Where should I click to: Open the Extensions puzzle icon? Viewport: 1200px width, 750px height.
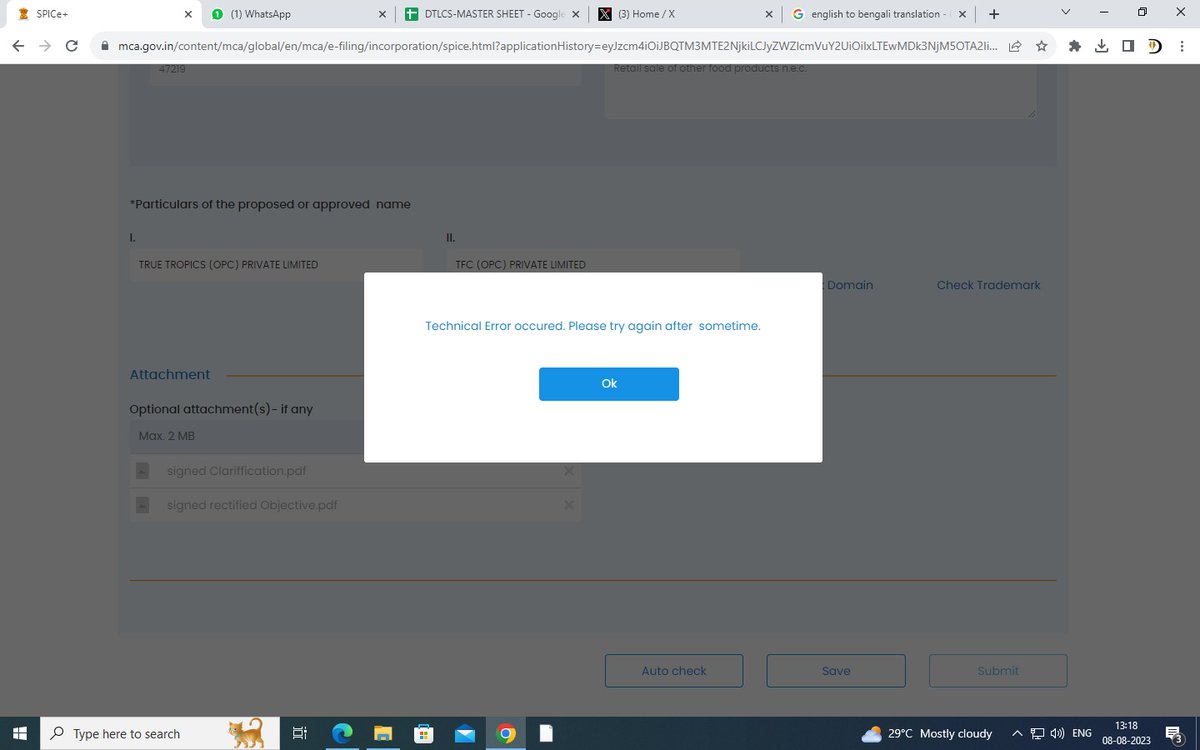(x=1075, y=46)
